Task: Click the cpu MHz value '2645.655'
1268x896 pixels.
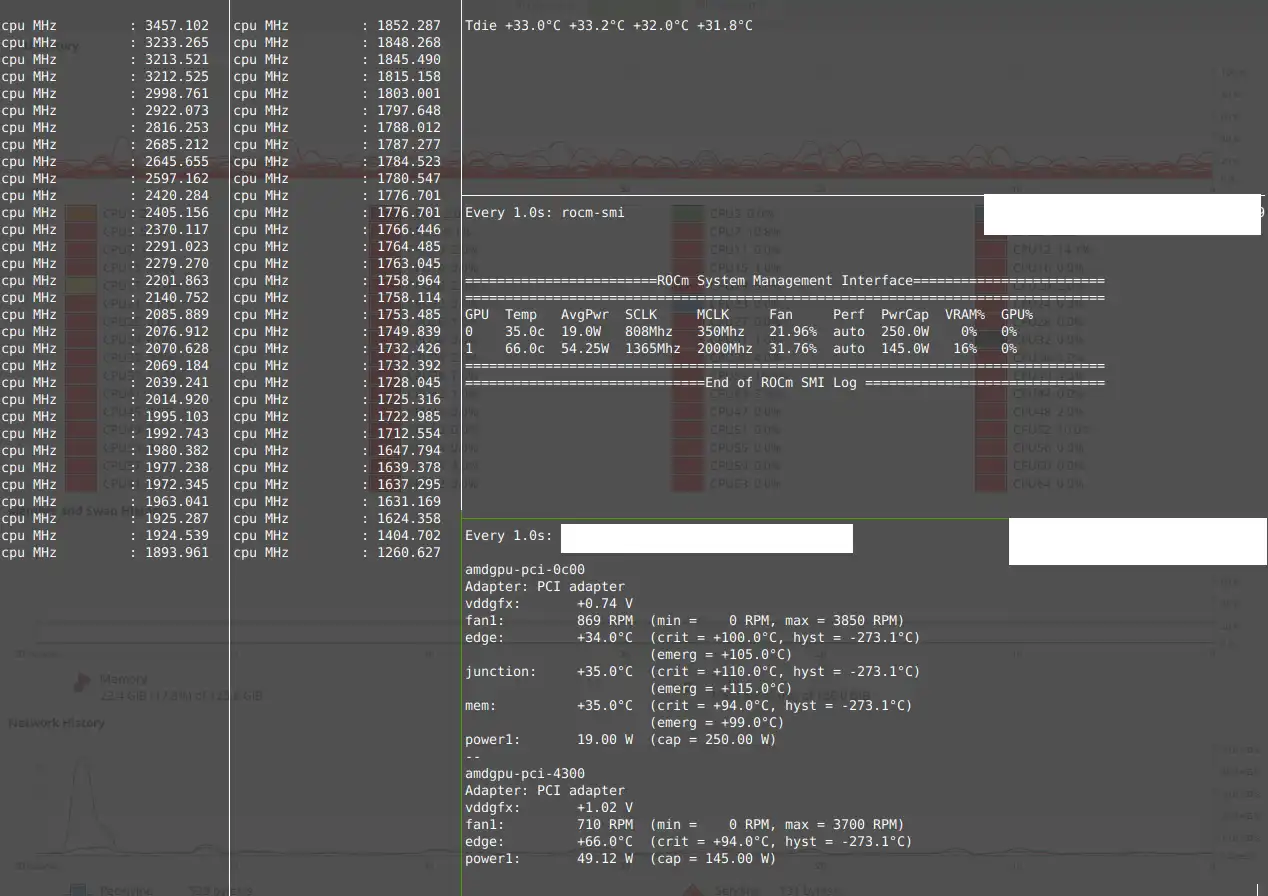Action: click(177, 161)
